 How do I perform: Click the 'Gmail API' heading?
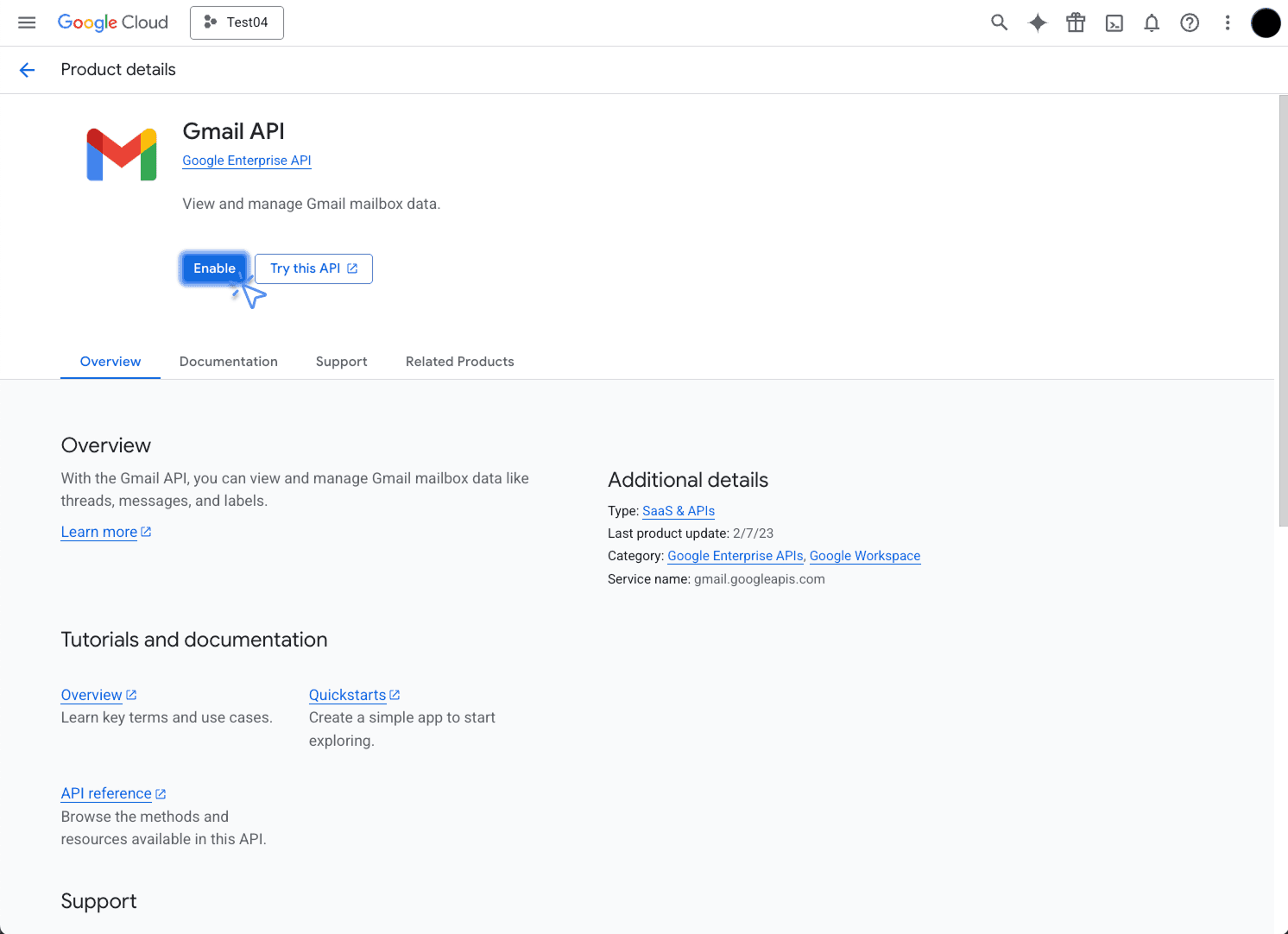(x=234, y=131)
